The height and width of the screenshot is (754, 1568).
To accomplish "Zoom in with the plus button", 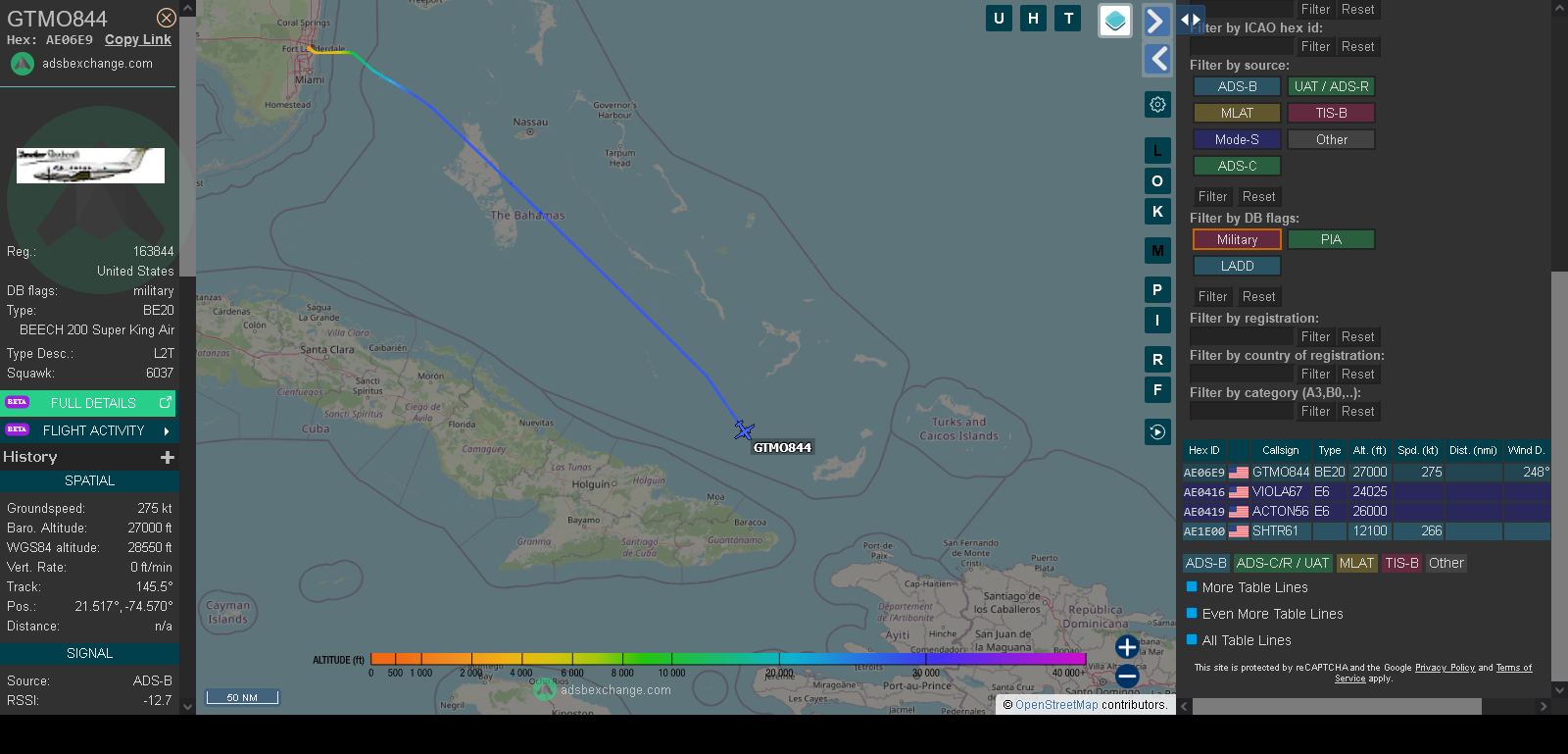I will (1127, 647).
